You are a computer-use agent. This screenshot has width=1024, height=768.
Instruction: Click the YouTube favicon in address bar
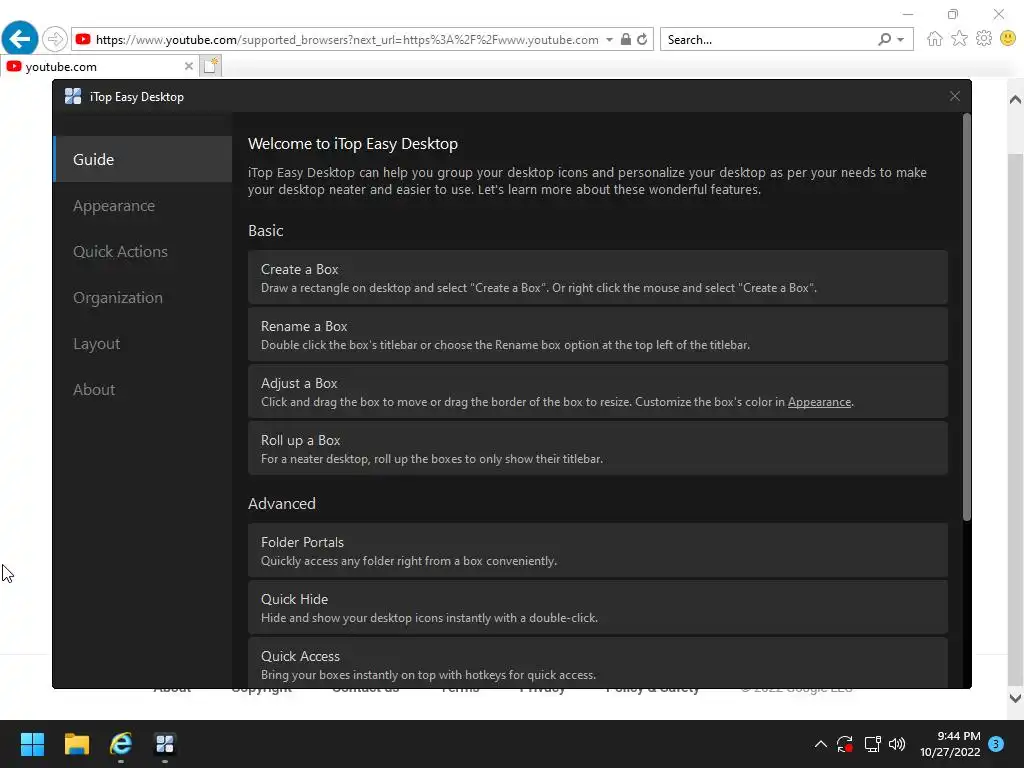[83, 39]
